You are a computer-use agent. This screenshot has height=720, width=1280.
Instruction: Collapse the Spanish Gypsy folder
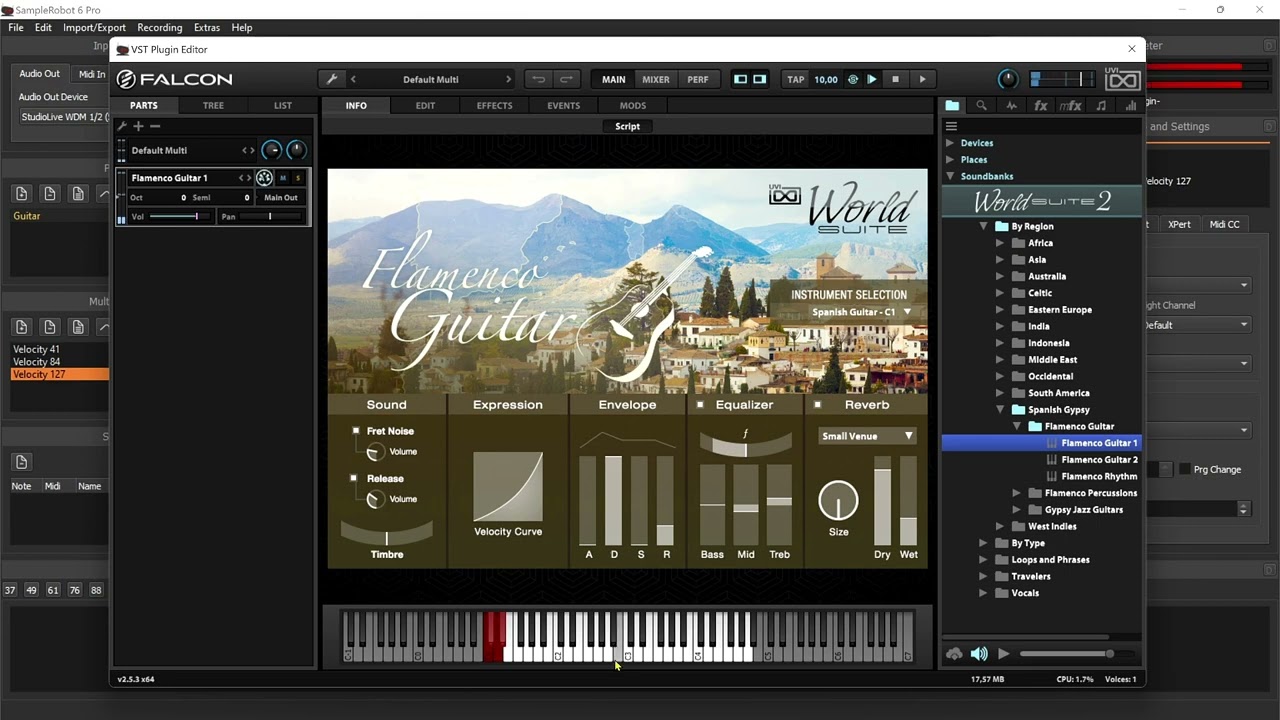click(1000, 410)
